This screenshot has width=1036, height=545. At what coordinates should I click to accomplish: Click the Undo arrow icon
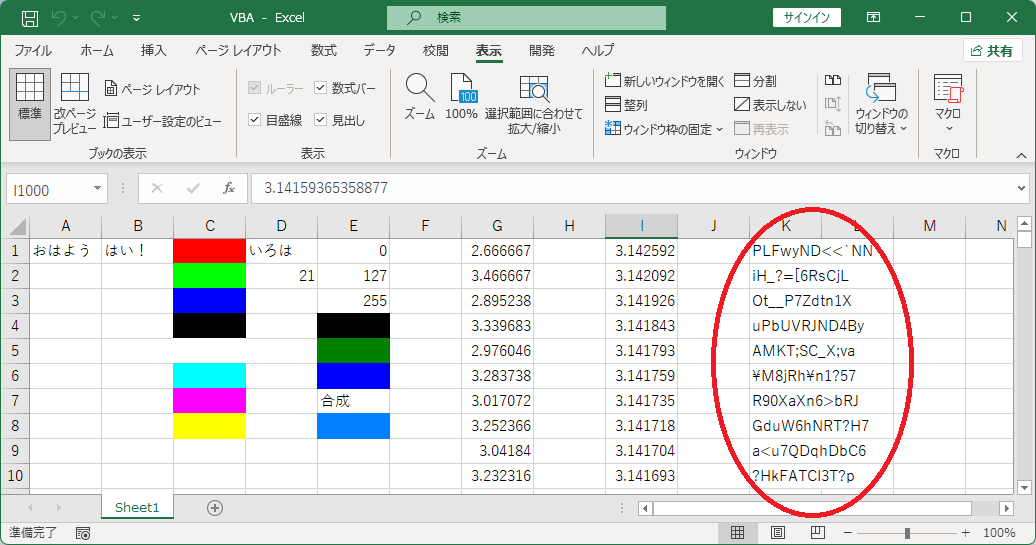pos(59,18)
